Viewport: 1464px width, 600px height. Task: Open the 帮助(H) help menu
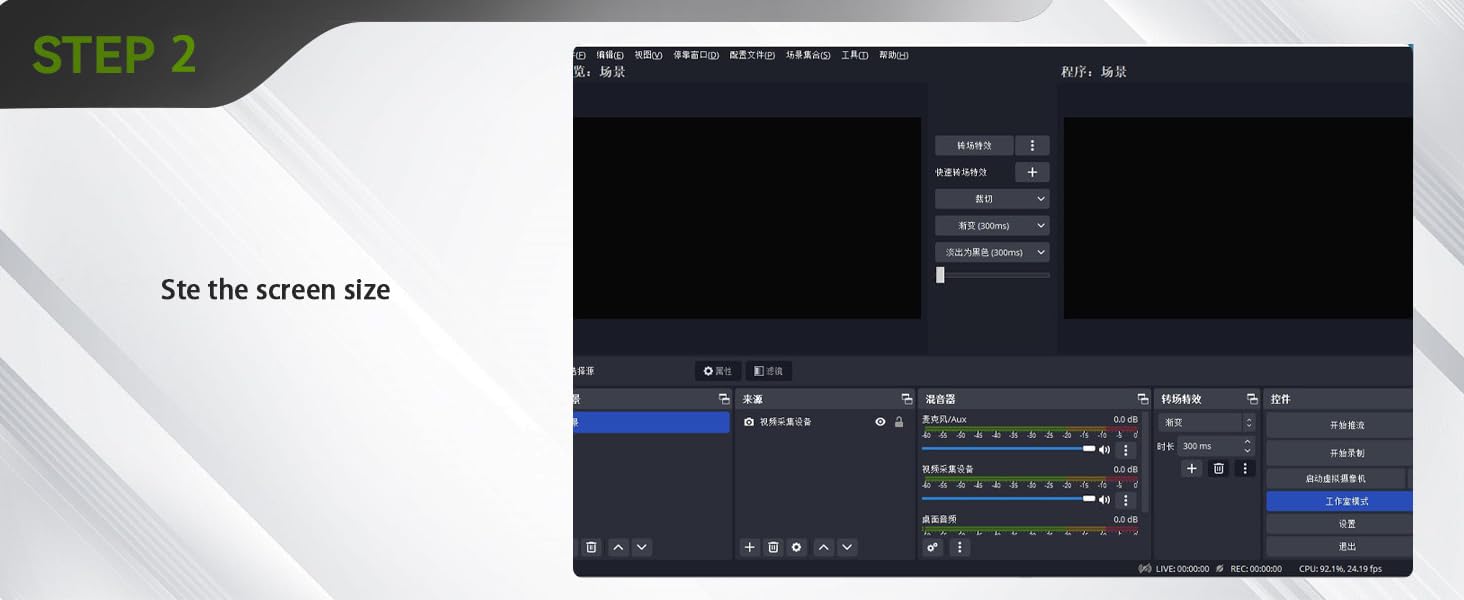894,55
